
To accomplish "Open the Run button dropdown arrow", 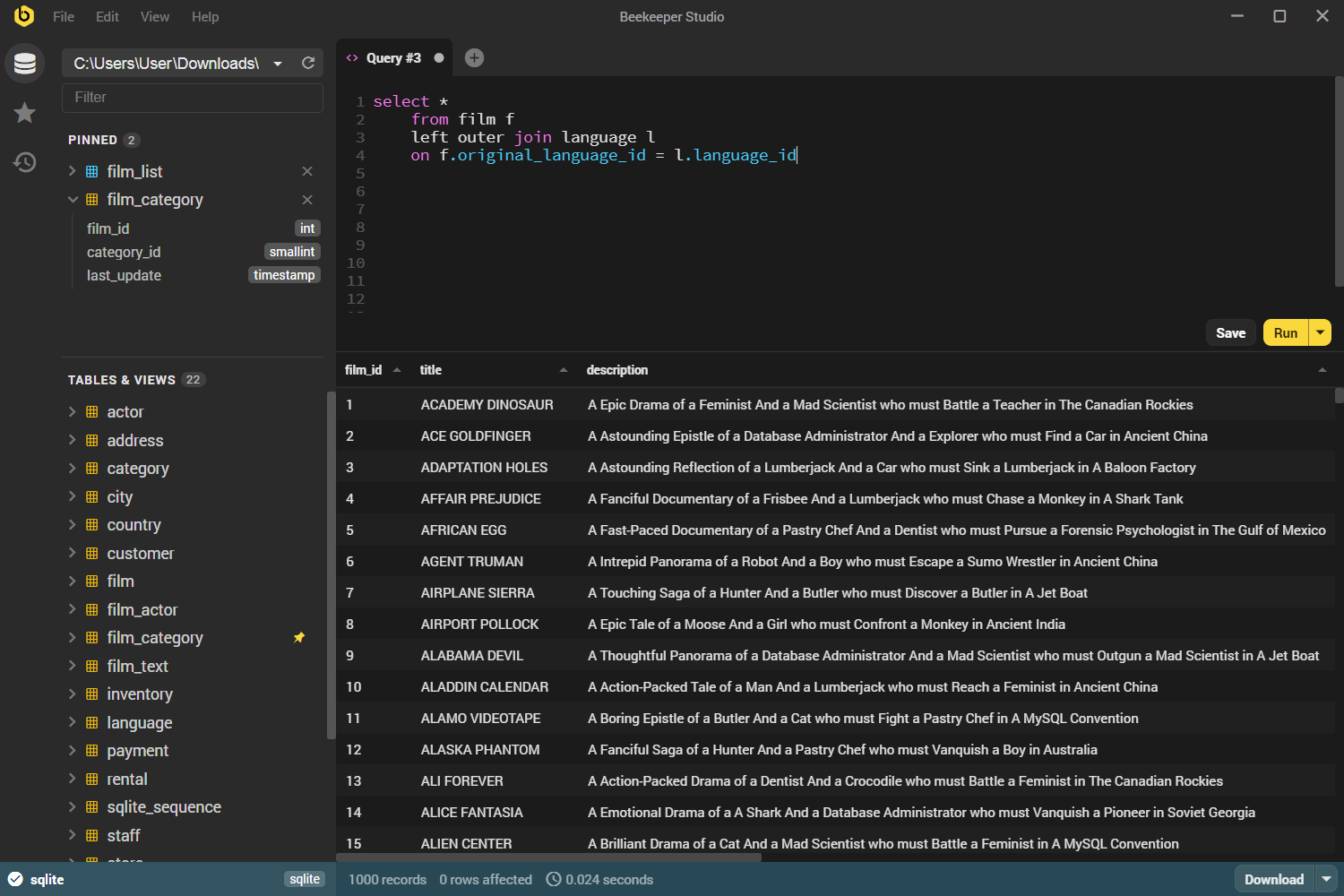I will (1320, 332).
